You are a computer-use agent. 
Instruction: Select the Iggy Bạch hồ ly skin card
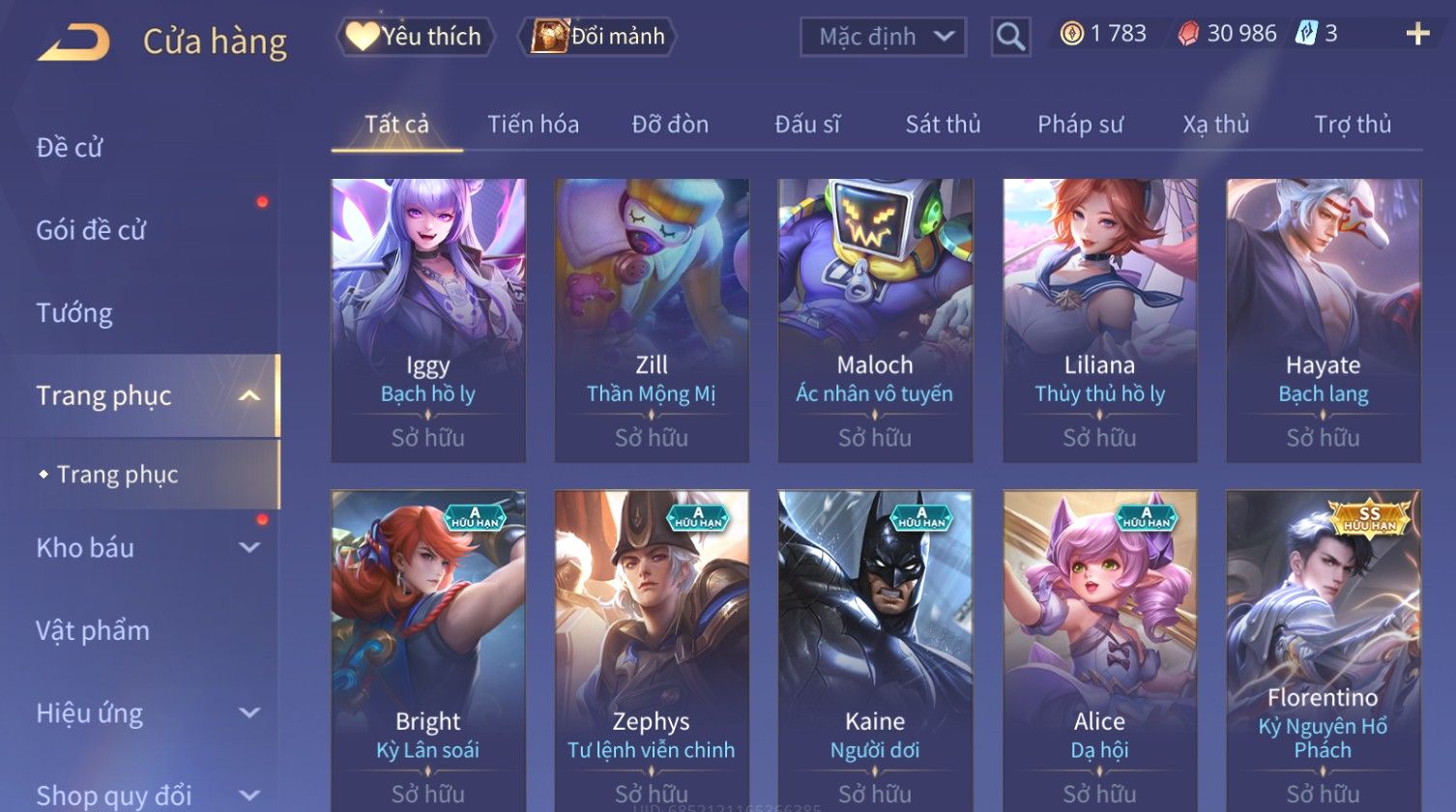(428, 321)
